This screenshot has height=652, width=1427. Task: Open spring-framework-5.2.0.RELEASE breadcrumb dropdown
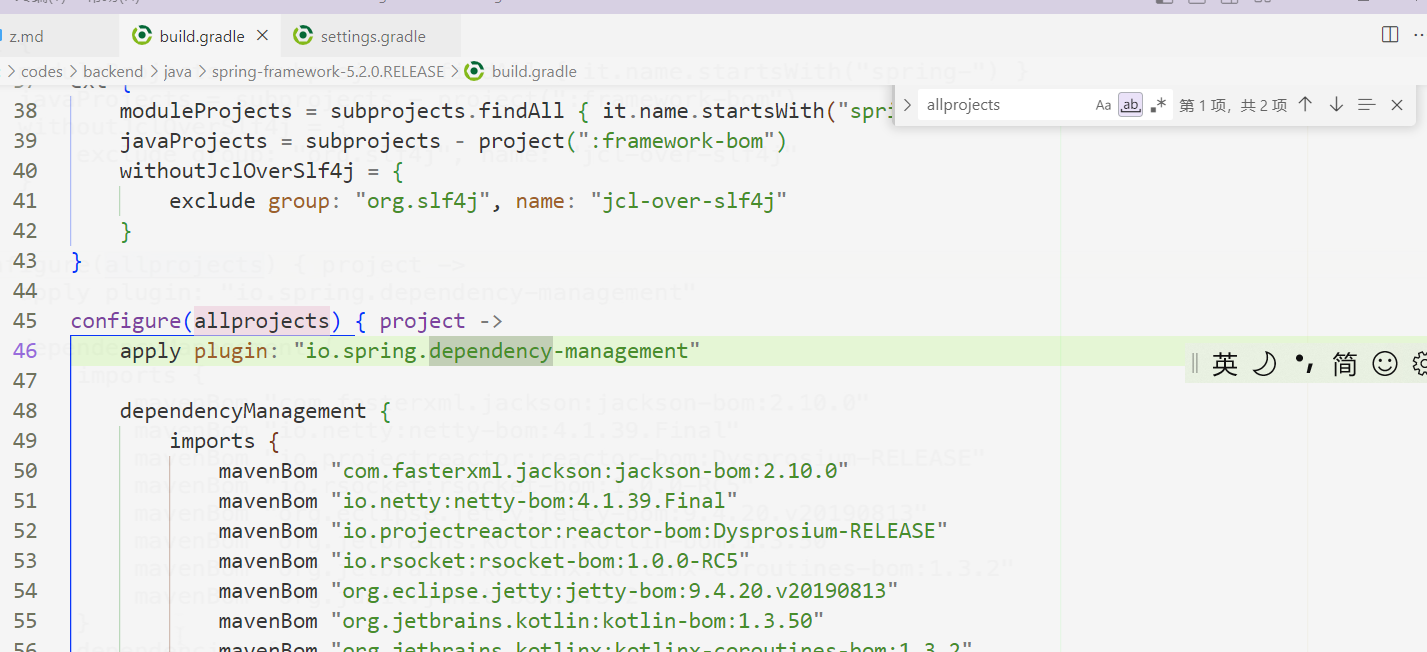click(x=328, y=71)
